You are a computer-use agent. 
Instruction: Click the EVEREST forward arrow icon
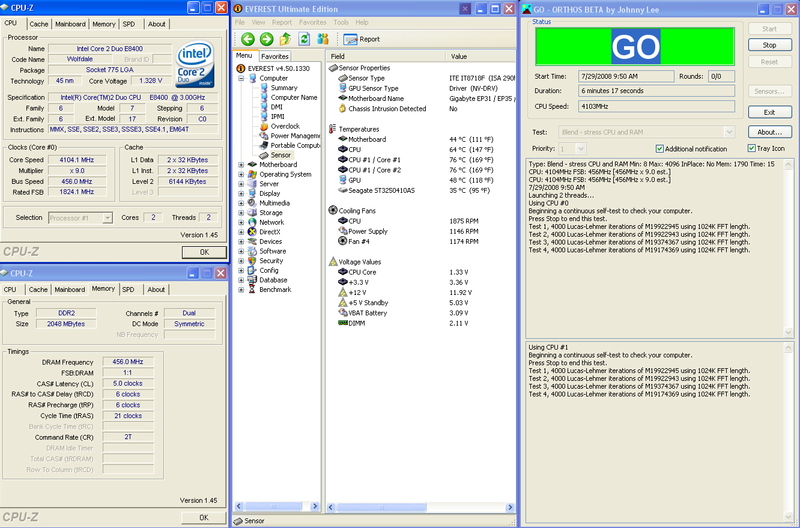coord(266,39)
